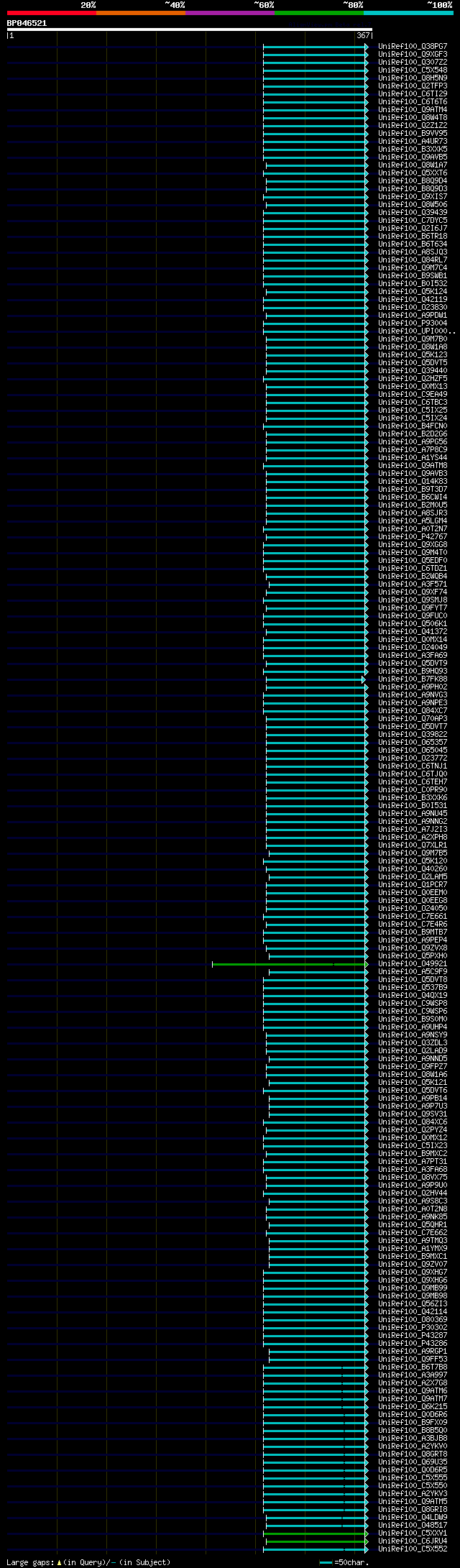Select the label UniRef100_B3XXK5
The width and height of the screenshot is (460, 1568).
[x=413, y=150]
